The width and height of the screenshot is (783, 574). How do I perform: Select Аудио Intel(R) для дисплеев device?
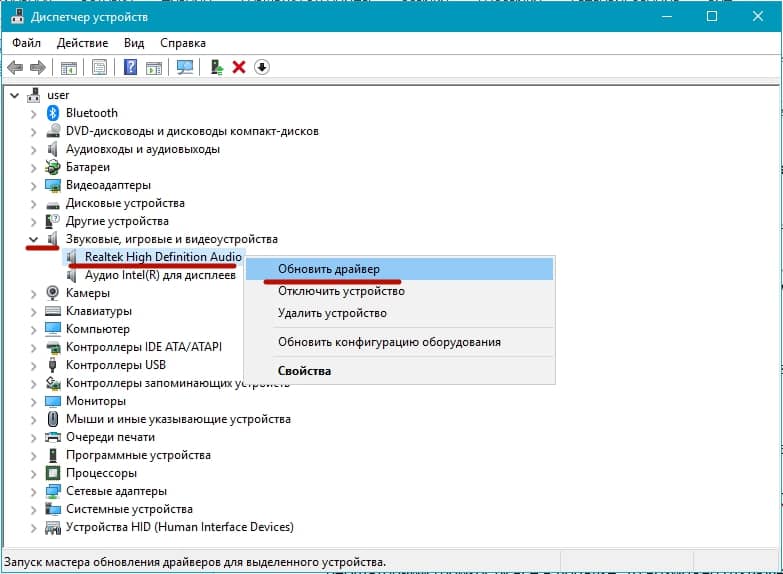160,275
